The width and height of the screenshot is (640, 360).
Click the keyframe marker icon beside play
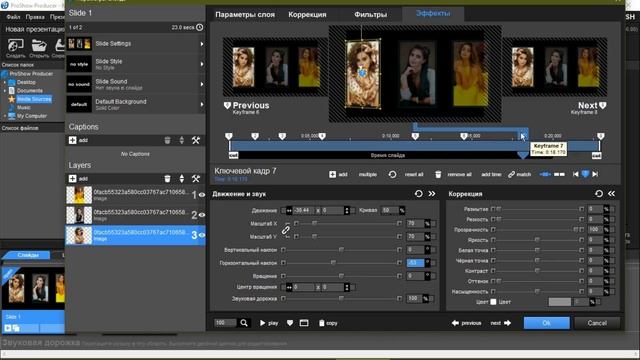tap(290, 323)
